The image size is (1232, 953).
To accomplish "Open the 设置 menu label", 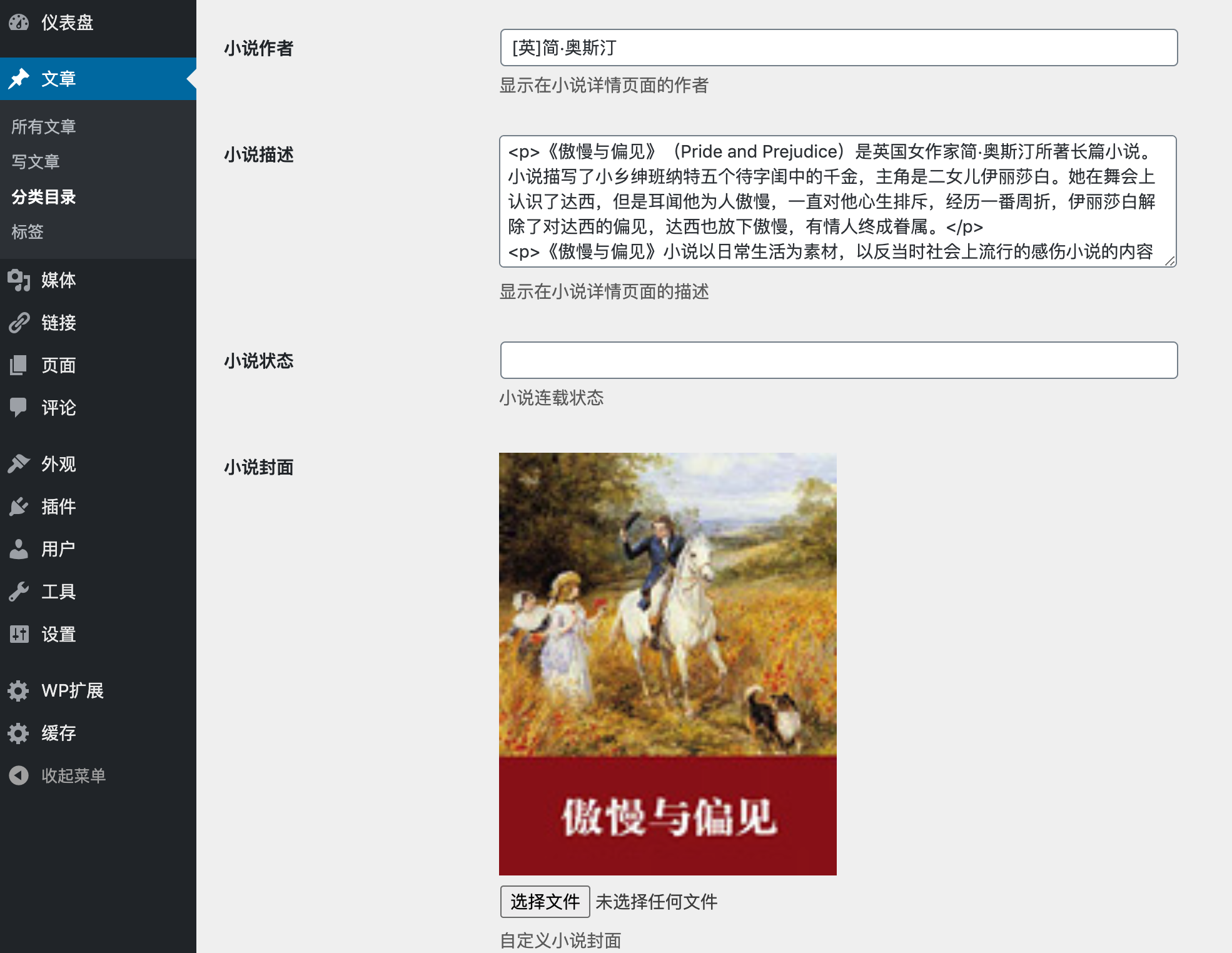I will click(59, 634).
